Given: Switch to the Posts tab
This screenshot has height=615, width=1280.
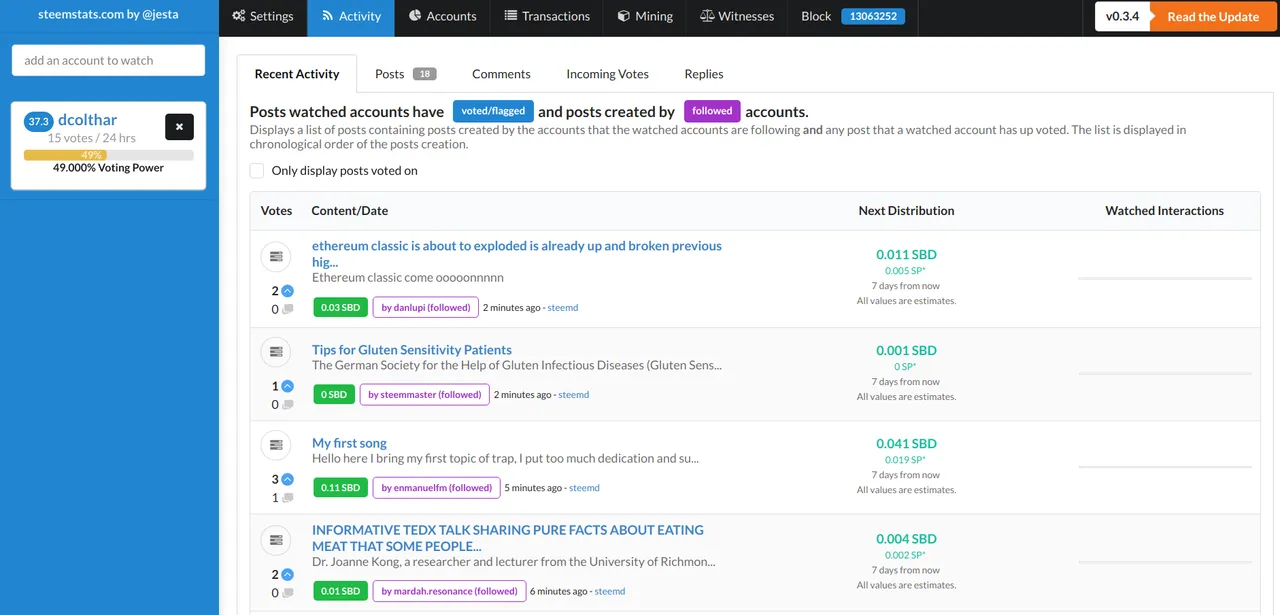Looking at the screenshot, I should coord(405,74).
